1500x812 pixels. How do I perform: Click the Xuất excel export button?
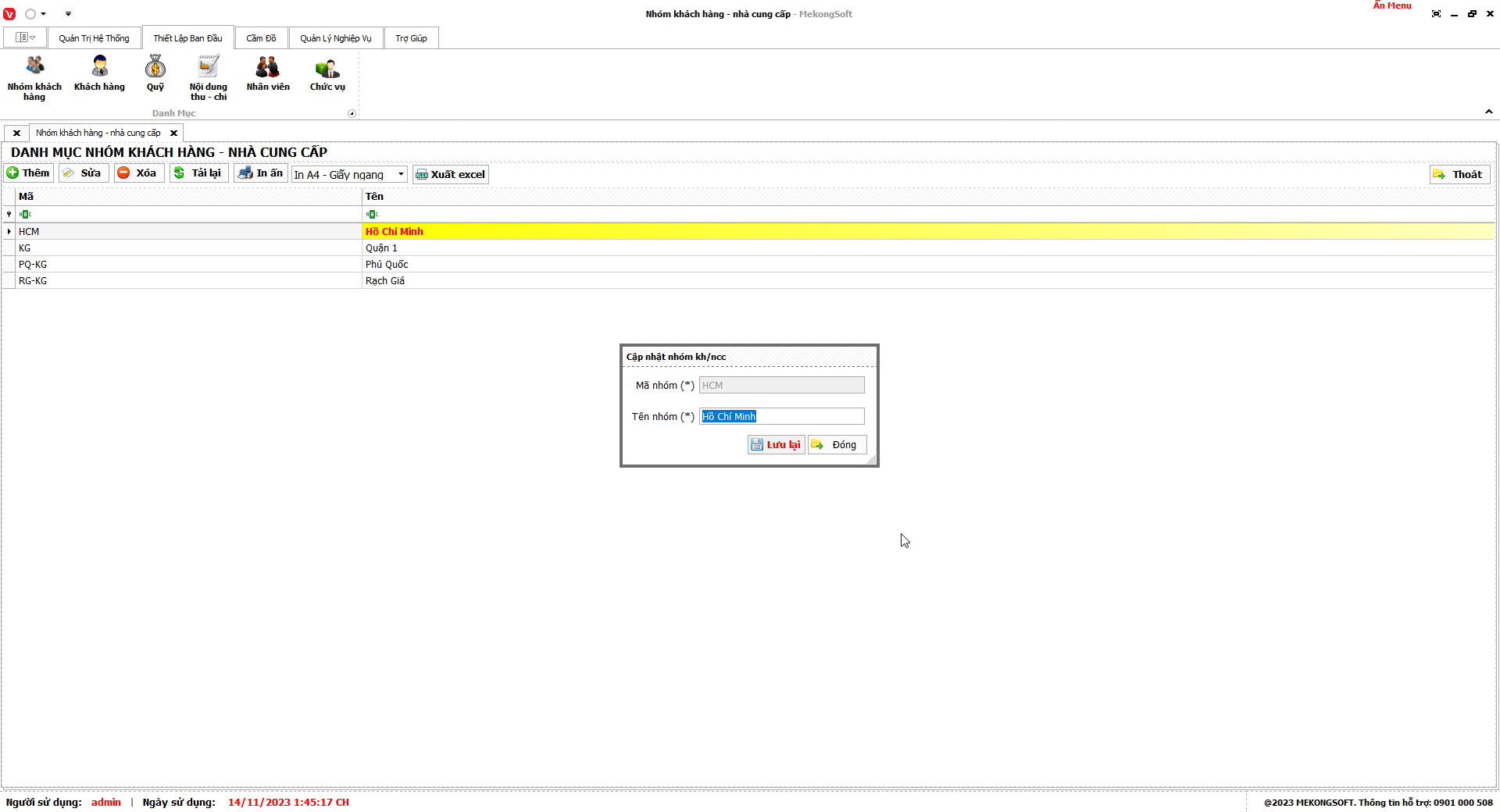point(451,175)
